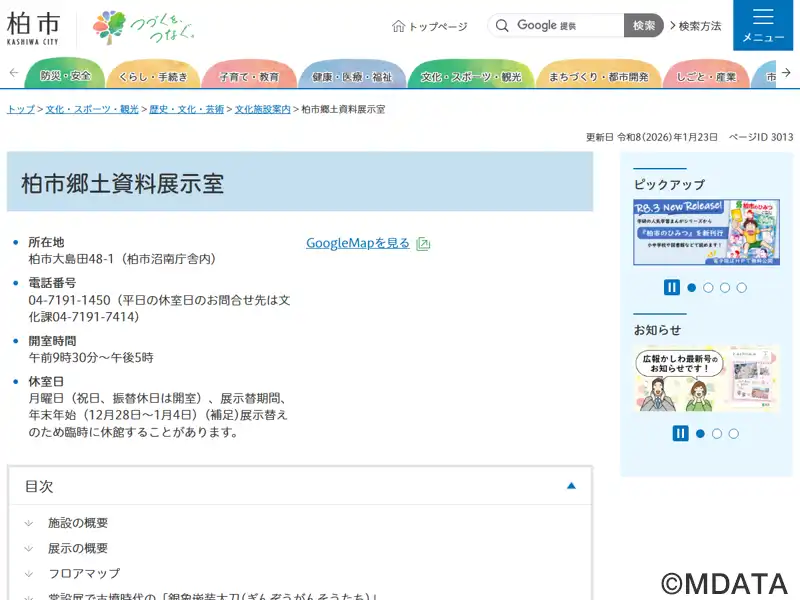Click the home icon for トップページ
The height and width of the screenshot is (600, 800).
[x=398, y=26]
